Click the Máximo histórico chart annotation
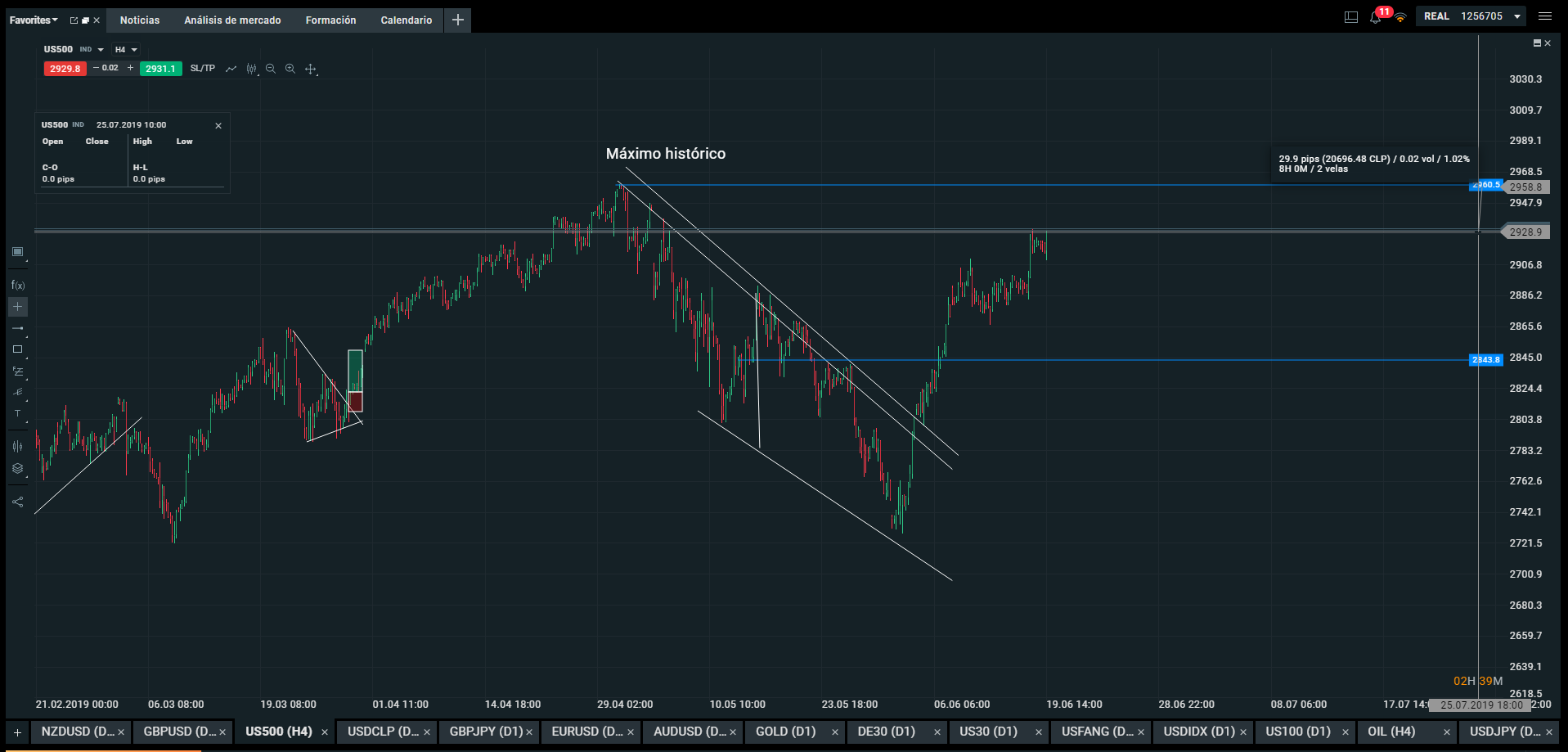Image resolution: width=1568 pixels, height=752 pixels. (666, 154)
